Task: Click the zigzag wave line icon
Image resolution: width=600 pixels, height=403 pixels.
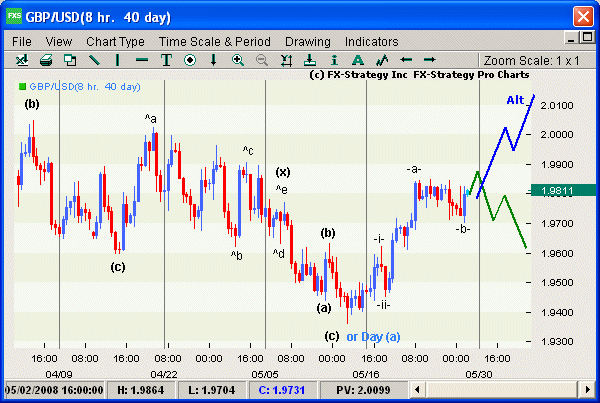Action: (x=382, y=60)
